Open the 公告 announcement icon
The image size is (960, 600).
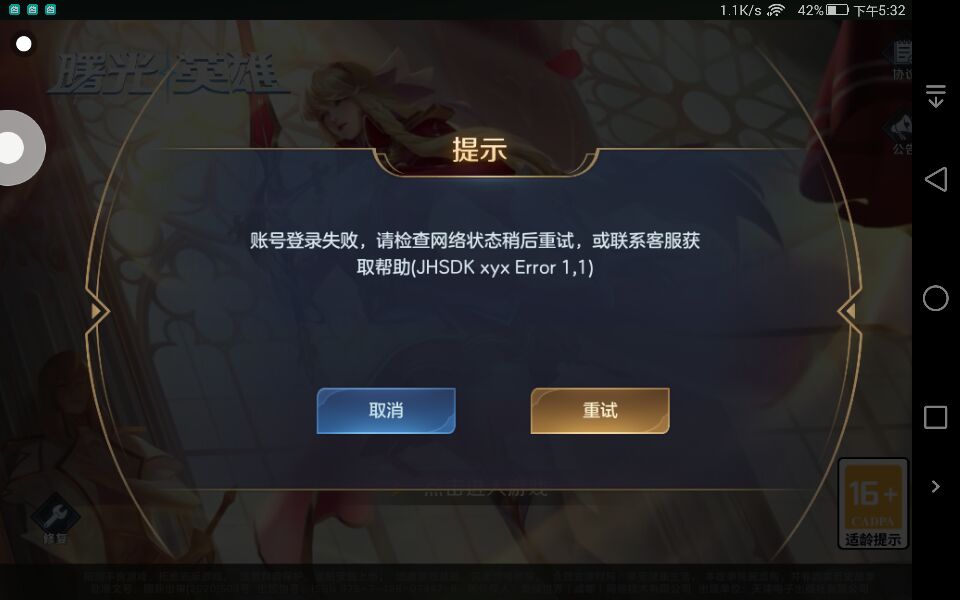tap(901, 134)
